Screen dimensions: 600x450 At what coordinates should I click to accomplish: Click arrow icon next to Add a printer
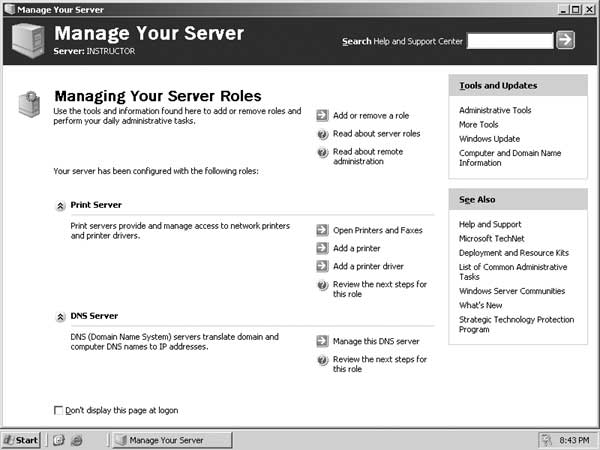322,248
